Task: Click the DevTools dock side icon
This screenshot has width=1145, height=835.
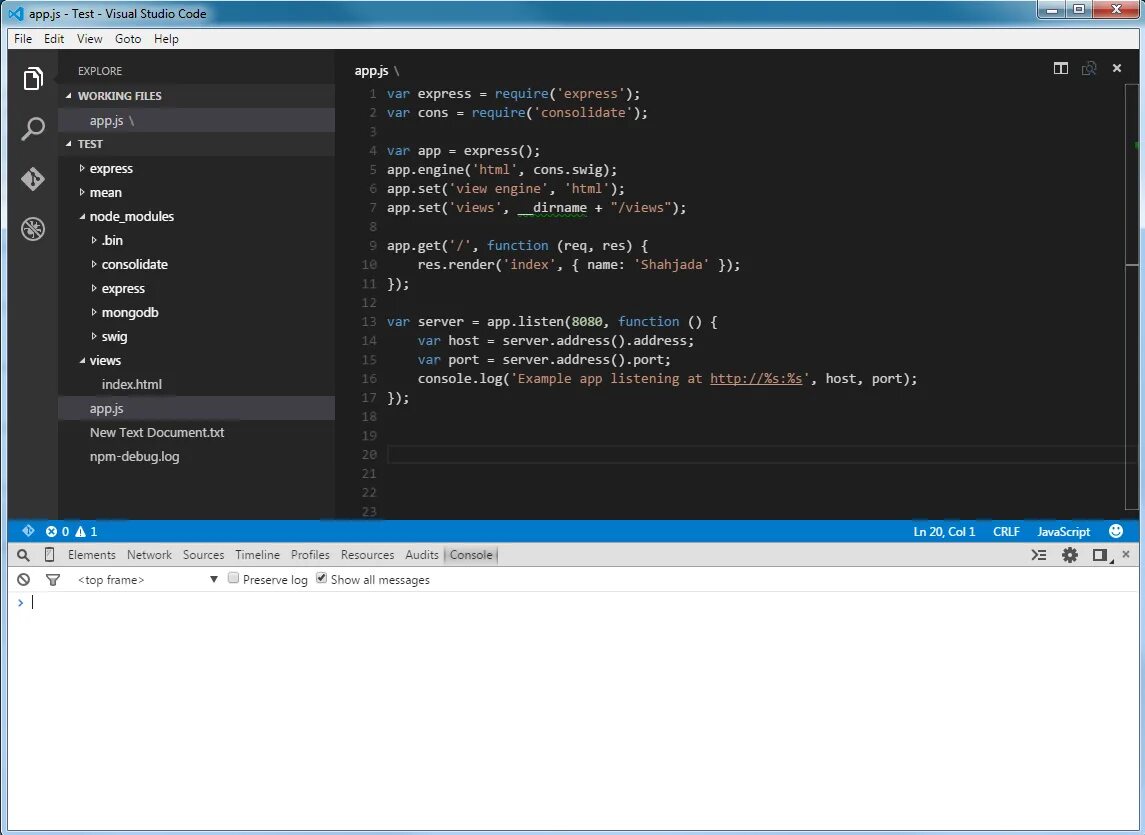Action: [x=1100, y=555]
